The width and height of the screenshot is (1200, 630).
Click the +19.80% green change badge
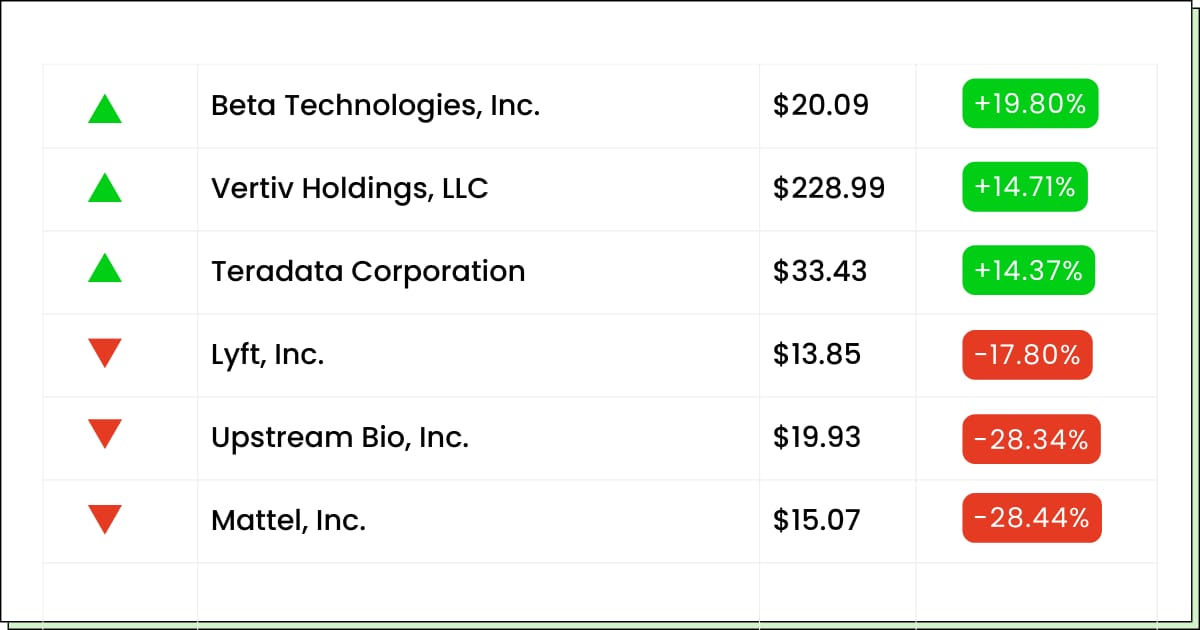1030,103
